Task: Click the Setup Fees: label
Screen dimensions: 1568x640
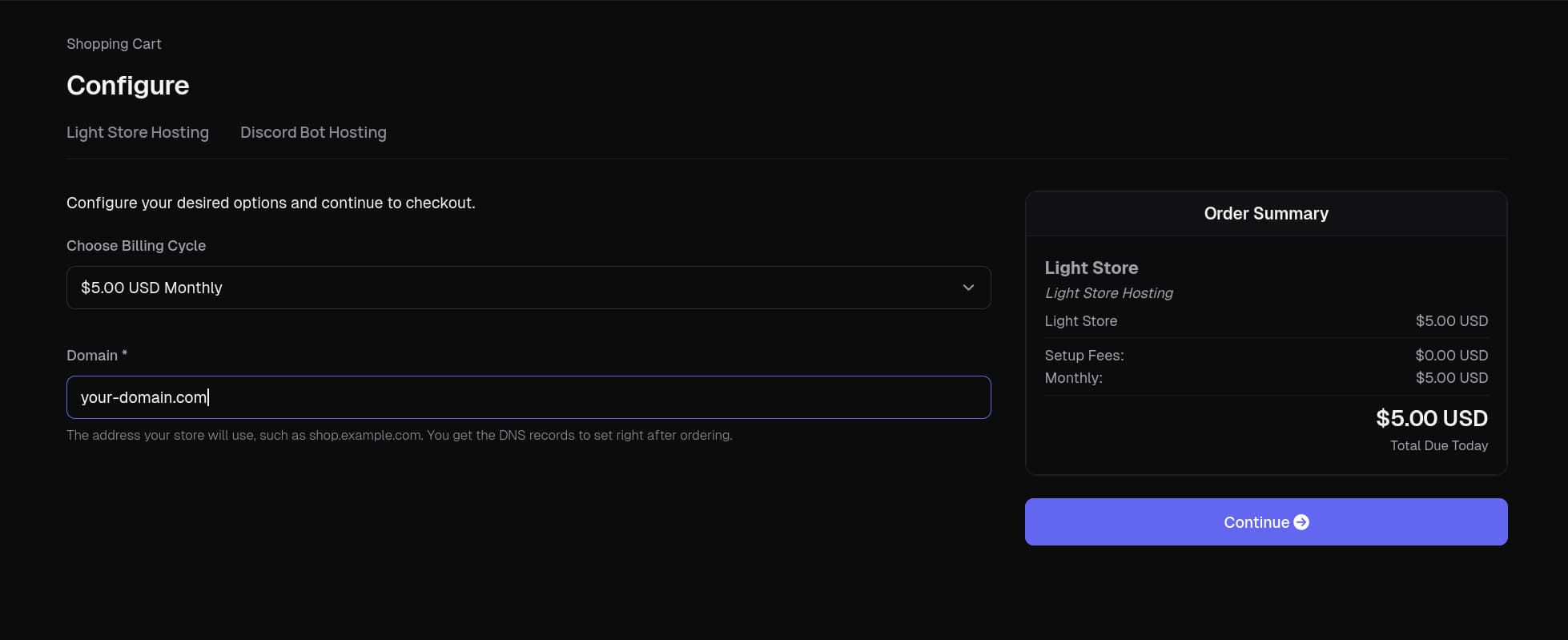Action: pyautogui.click(x=1084, y=355)
